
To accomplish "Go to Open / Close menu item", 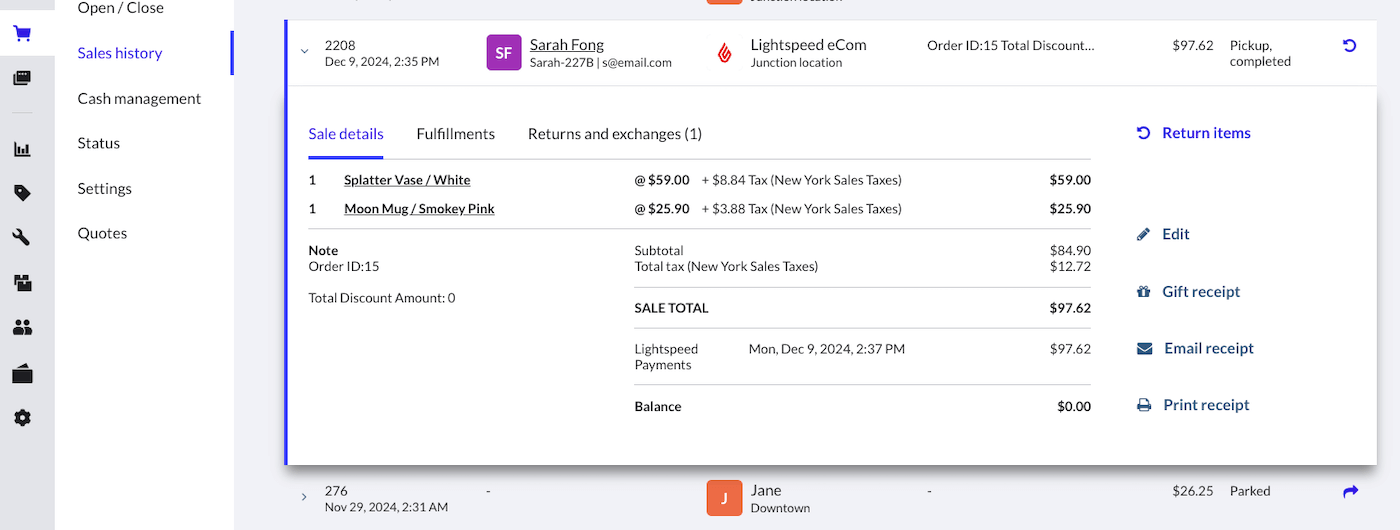I will click(121, 8).
